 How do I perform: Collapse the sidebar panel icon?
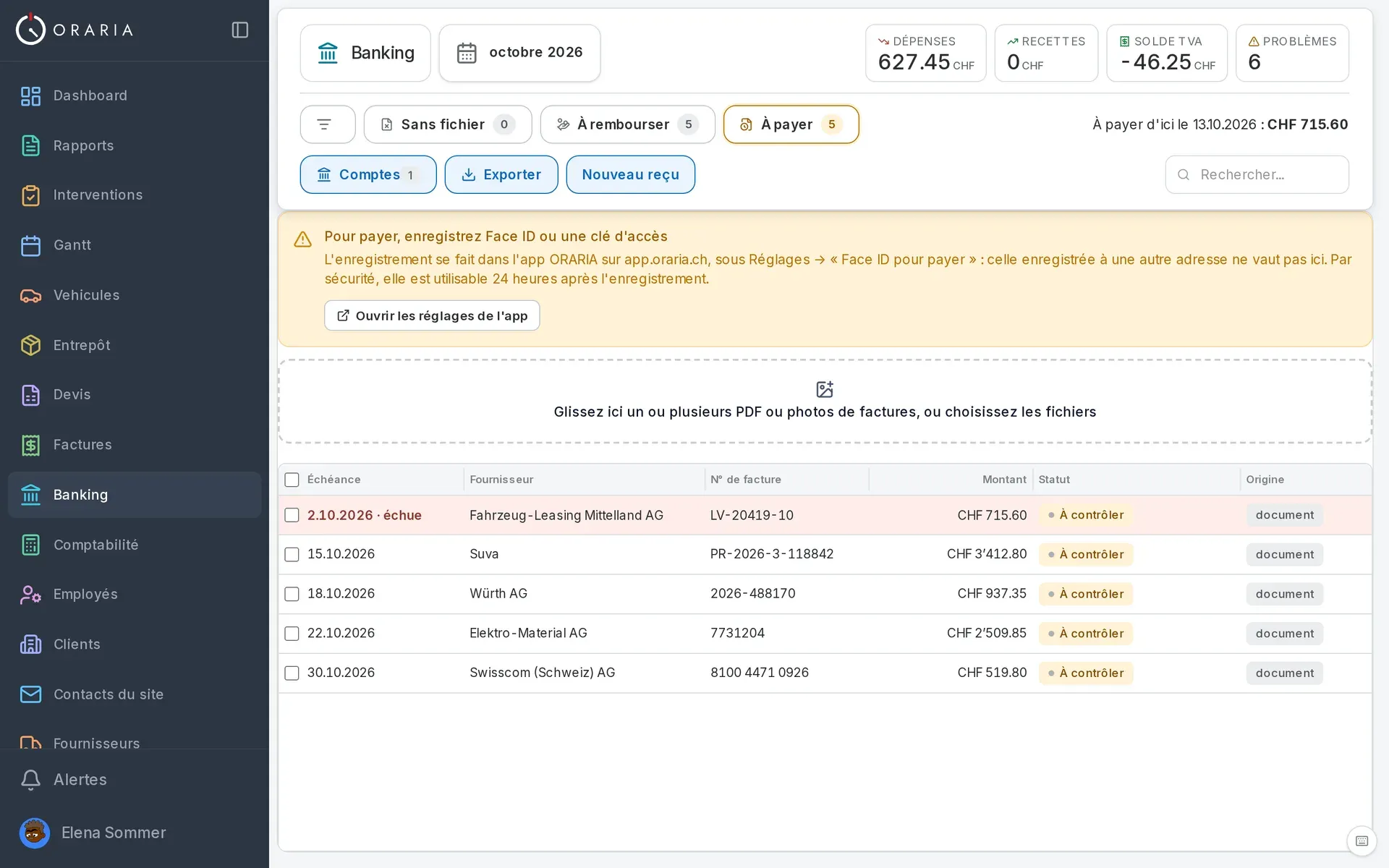[x=240, y=30]
